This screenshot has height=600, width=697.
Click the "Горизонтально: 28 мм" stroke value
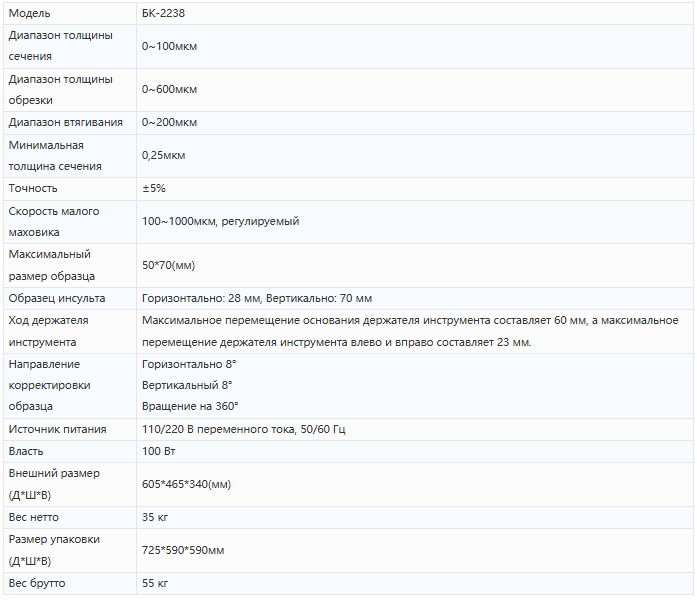[x=201, y=298]
